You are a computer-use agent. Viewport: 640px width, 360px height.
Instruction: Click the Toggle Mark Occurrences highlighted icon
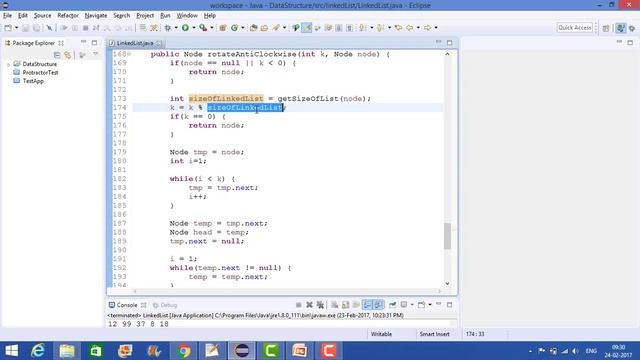pos(307,28)
